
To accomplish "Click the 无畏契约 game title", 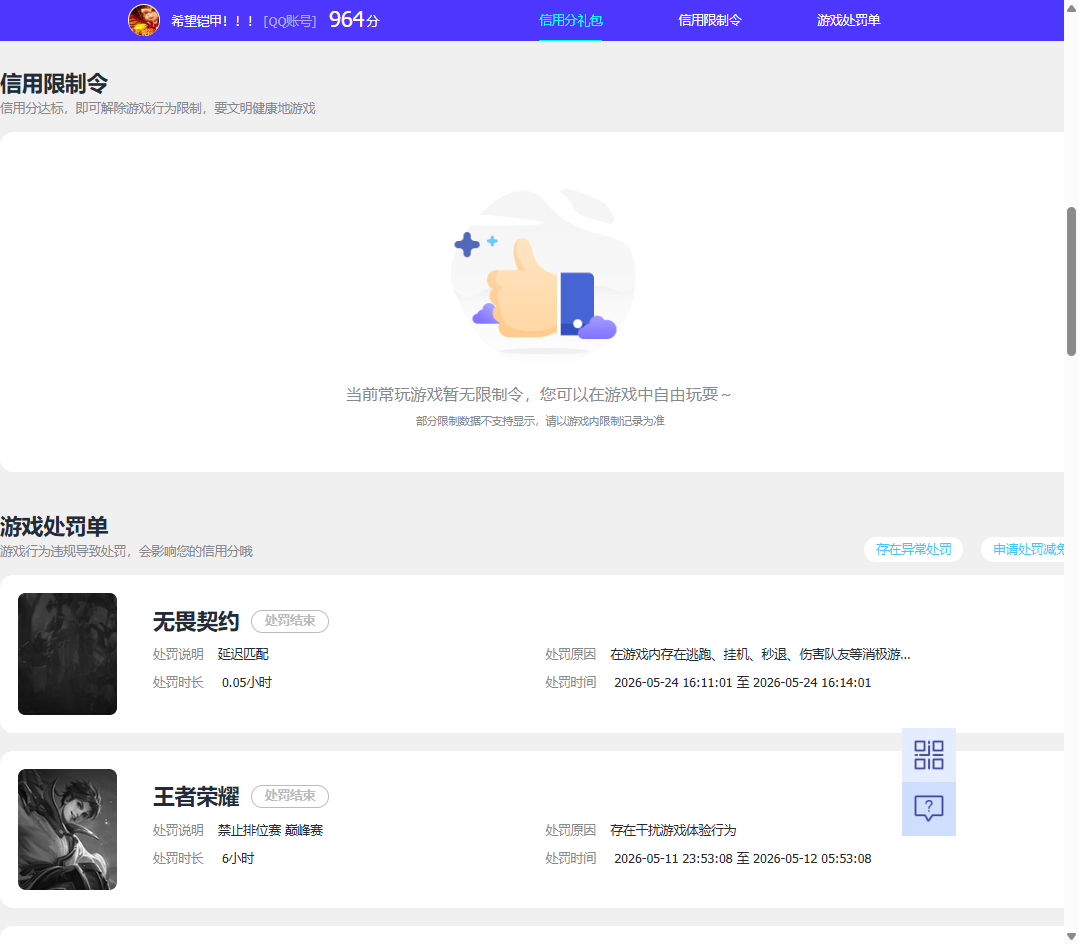I will coord(196,621).
